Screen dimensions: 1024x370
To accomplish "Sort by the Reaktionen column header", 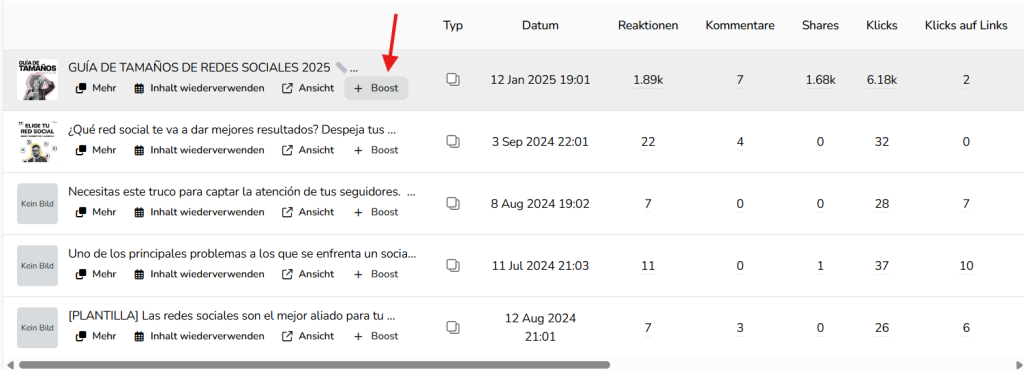I will point(648,26).
